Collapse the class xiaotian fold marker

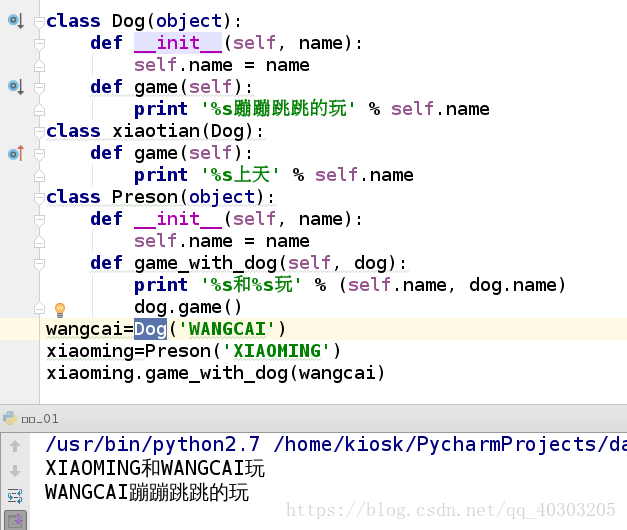pyautogui.click(x=39, y=131)
